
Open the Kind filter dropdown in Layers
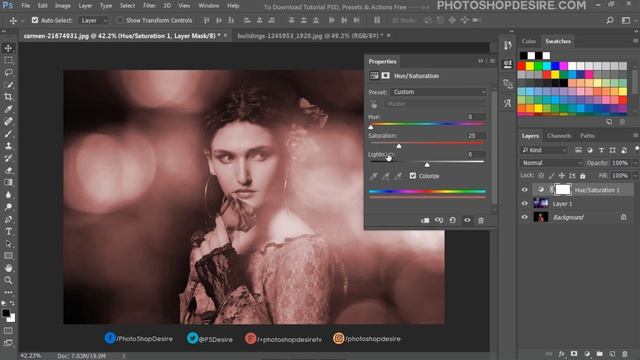(x=544, y=150)
